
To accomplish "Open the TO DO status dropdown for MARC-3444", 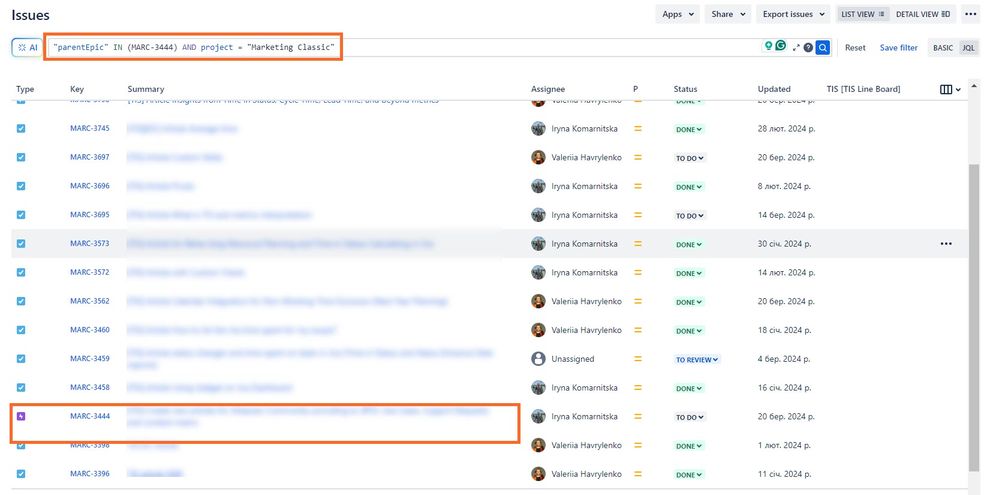I will coord(691,417).
